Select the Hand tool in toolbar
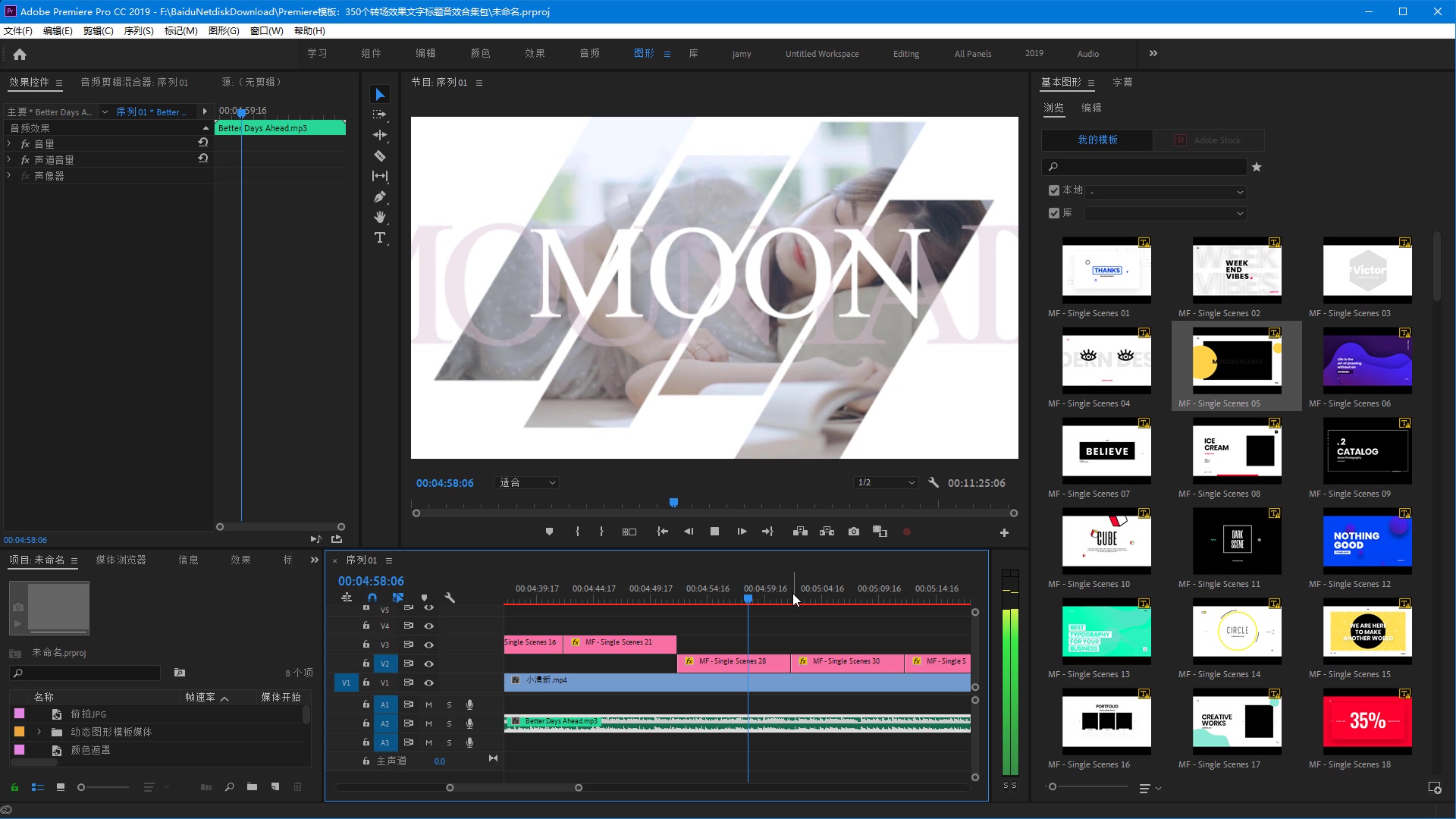Viewport: 1456px width, 819px height. [380, 218]
